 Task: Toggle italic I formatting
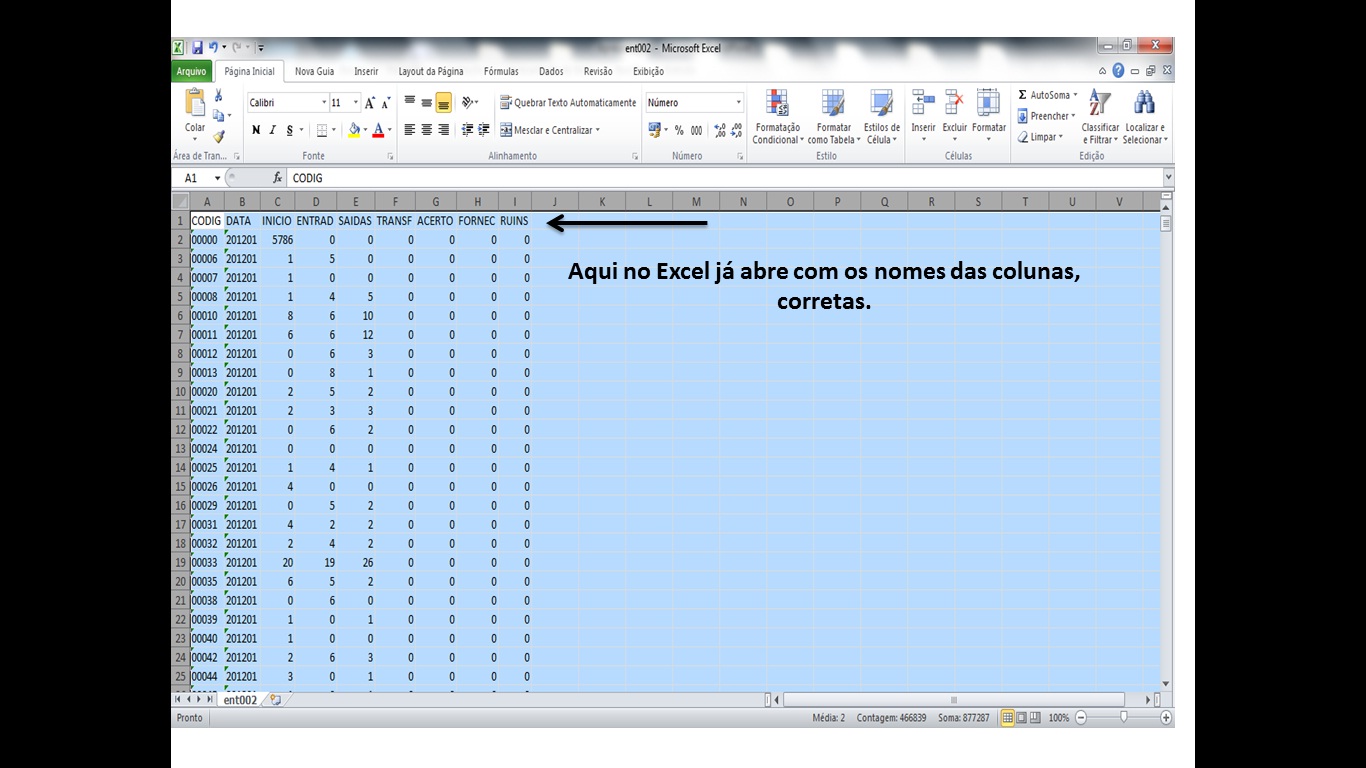[272, 130]
